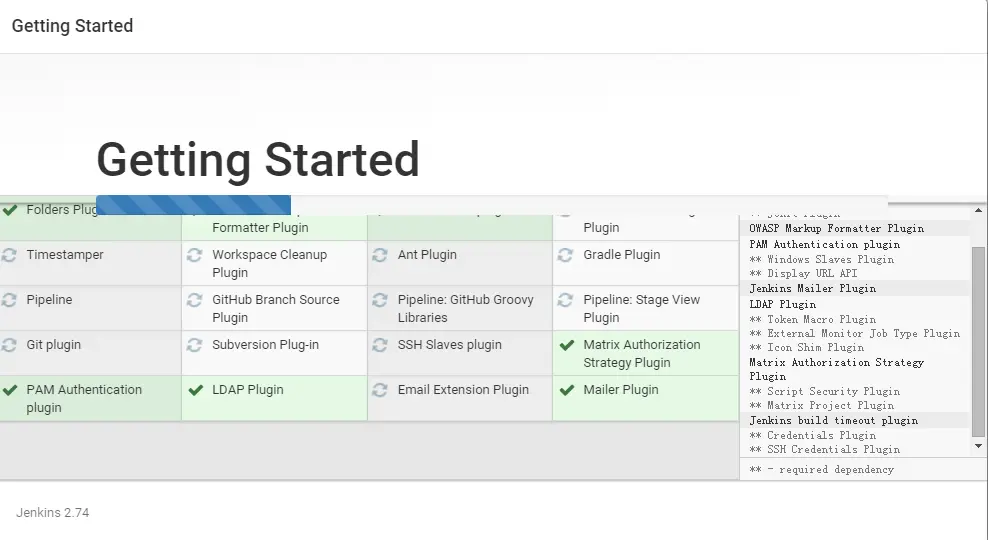This screenshot has height=540, width=988.
Task: Click PAM Authentication plugin log entry
Action: pyautogui.click(x=824, y=244)
